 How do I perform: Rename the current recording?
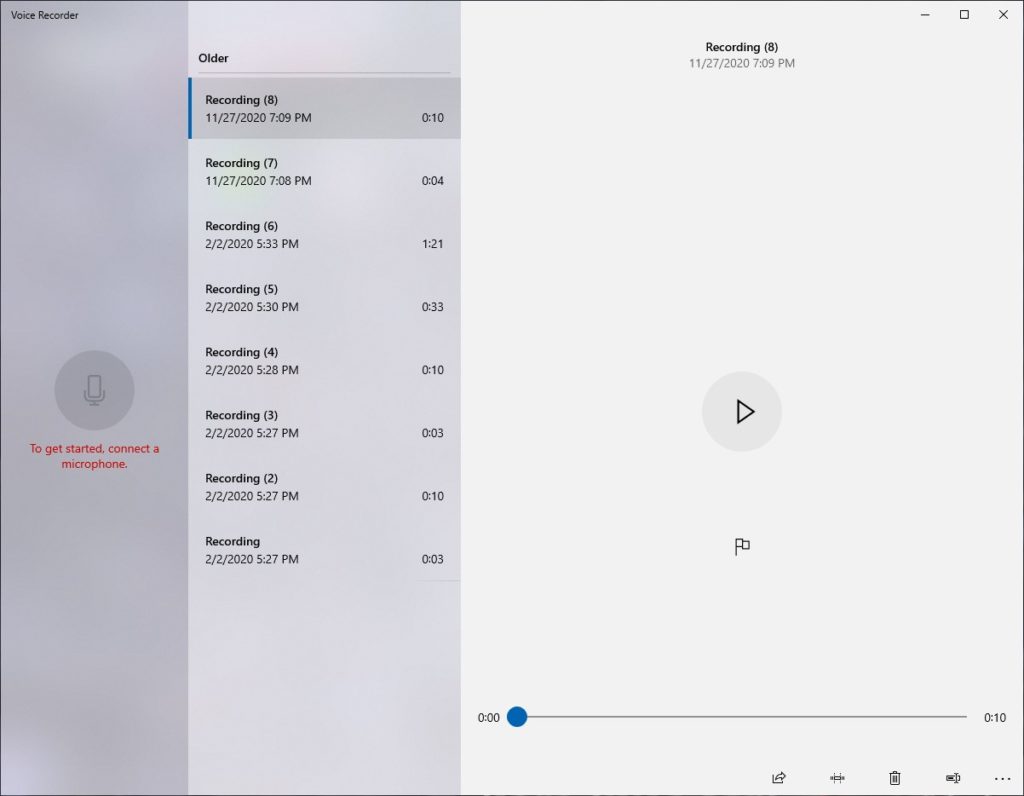(x=952, y=778)
